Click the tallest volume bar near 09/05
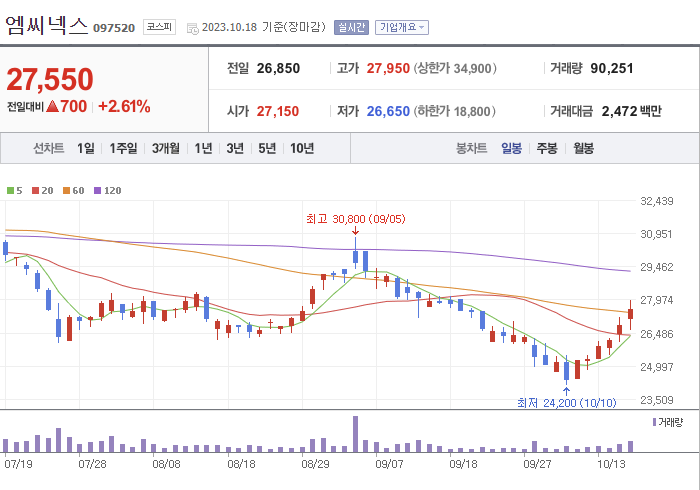Screen dimensions: 700x490 point(355,434)
